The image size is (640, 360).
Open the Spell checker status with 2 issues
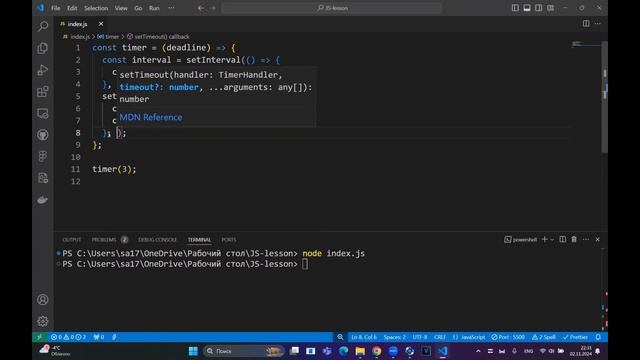tap(544, 337)
